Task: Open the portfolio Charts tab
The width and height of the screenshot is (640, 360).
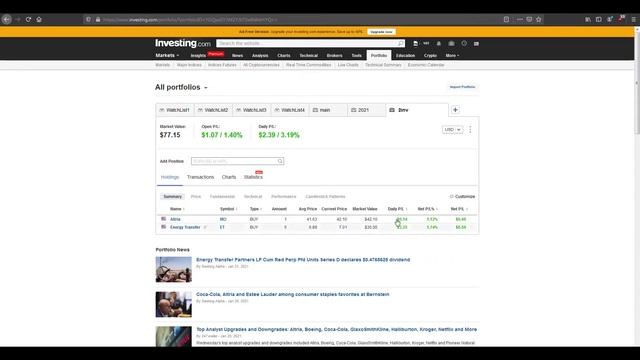Action: [229, 177]
